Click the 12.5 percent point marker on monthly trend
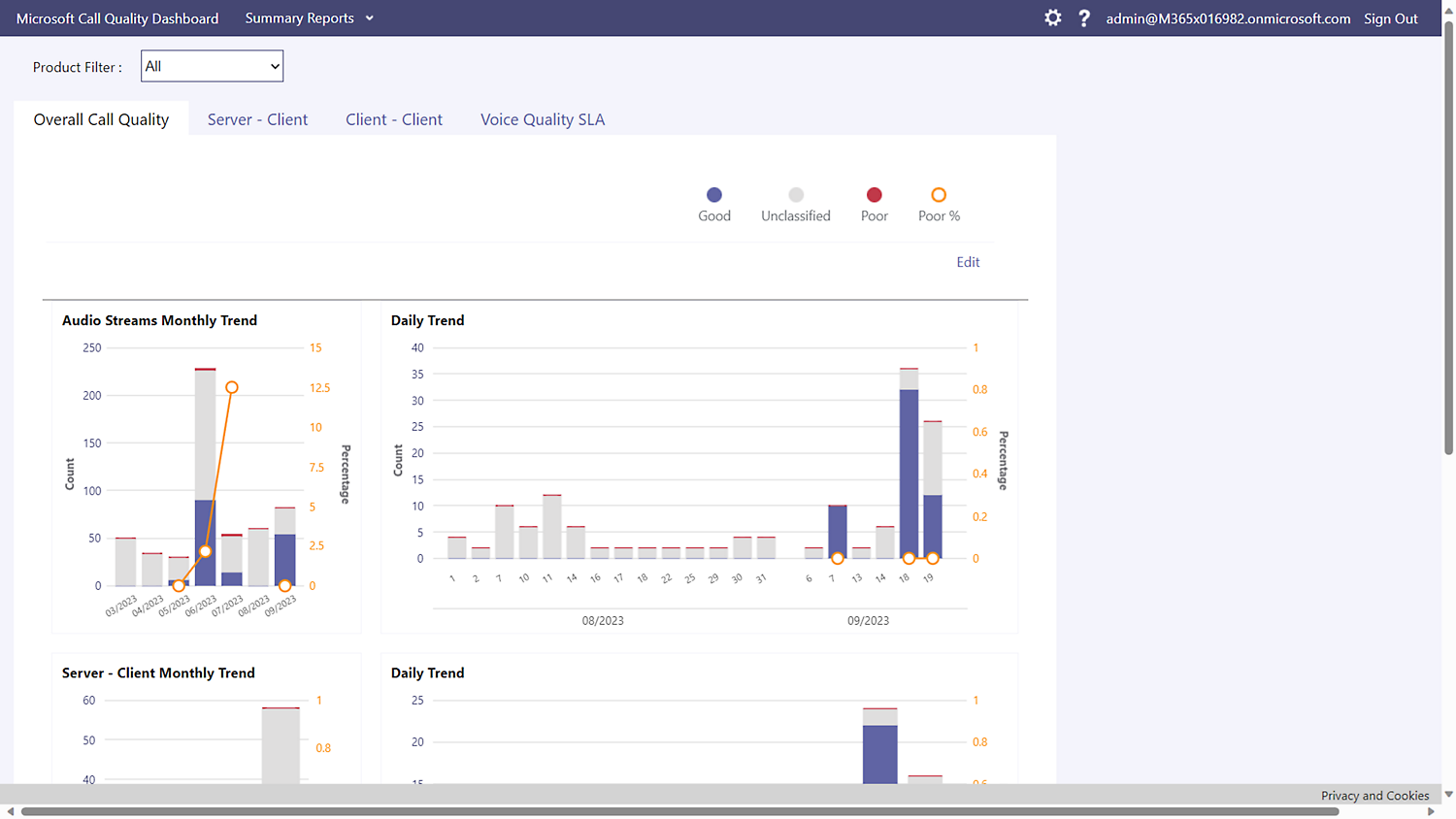Screen dimensions: 1456x819 point(232,387)
